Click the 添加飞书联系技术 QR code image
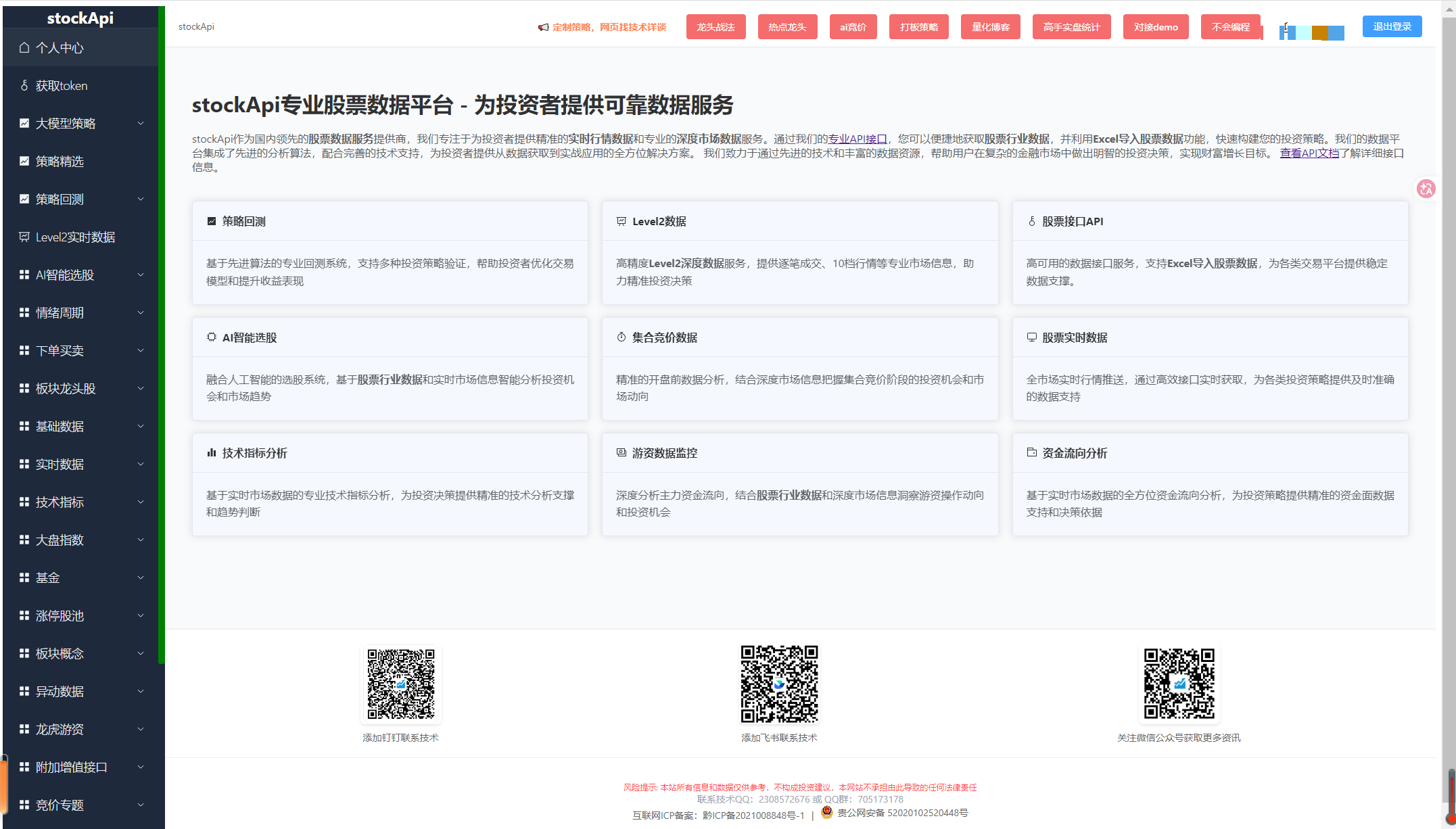 pos(779,684)
